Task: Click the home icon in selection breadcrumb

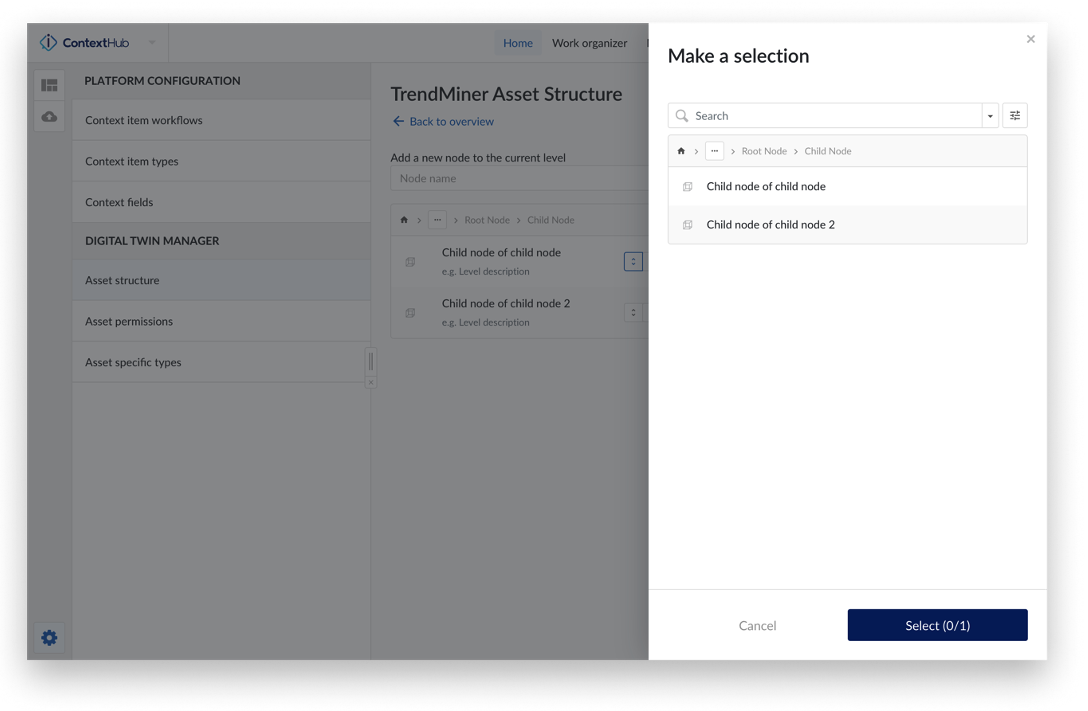Action: coord(681,151)
